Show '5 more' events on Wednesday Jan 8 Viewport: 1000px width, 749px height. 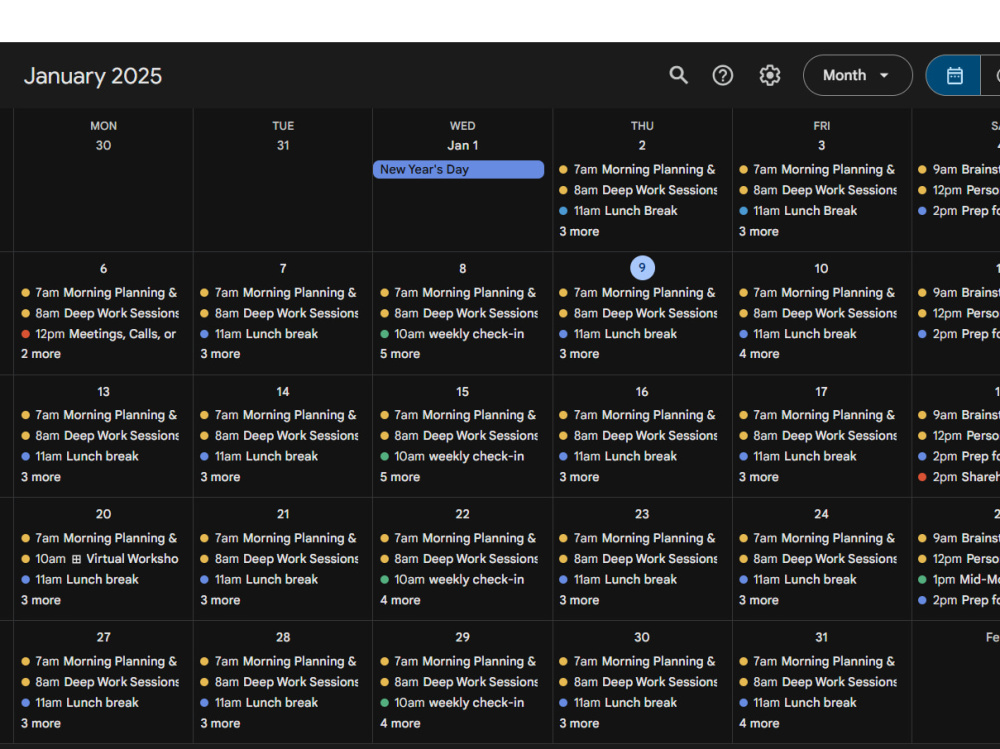(400, 354)
